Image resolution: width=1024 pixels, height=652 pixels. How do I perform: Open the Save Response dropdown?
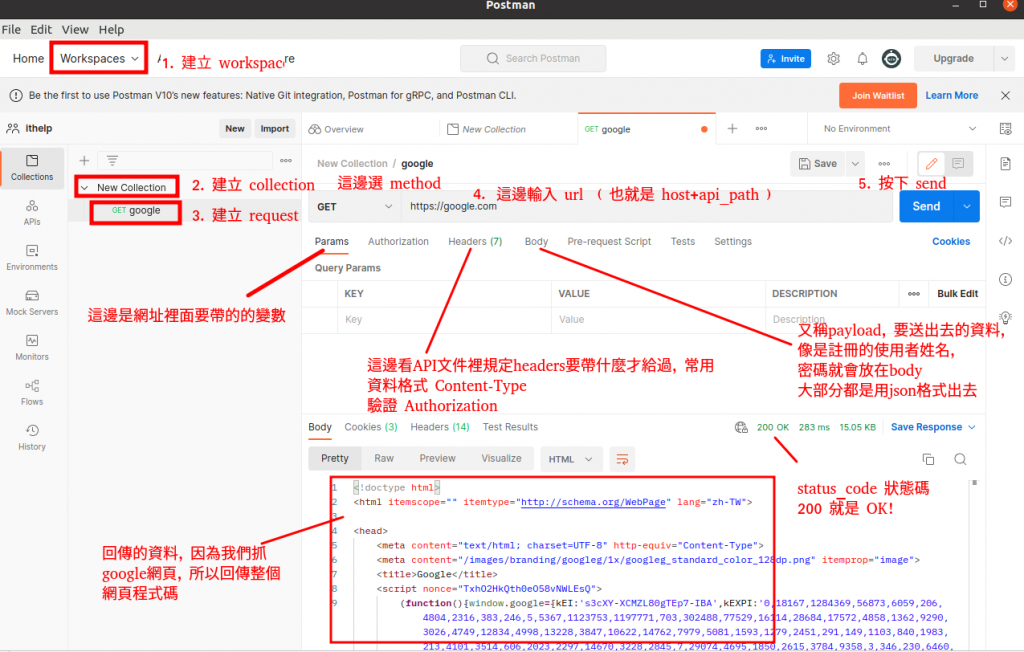click(x=933, y=427)
